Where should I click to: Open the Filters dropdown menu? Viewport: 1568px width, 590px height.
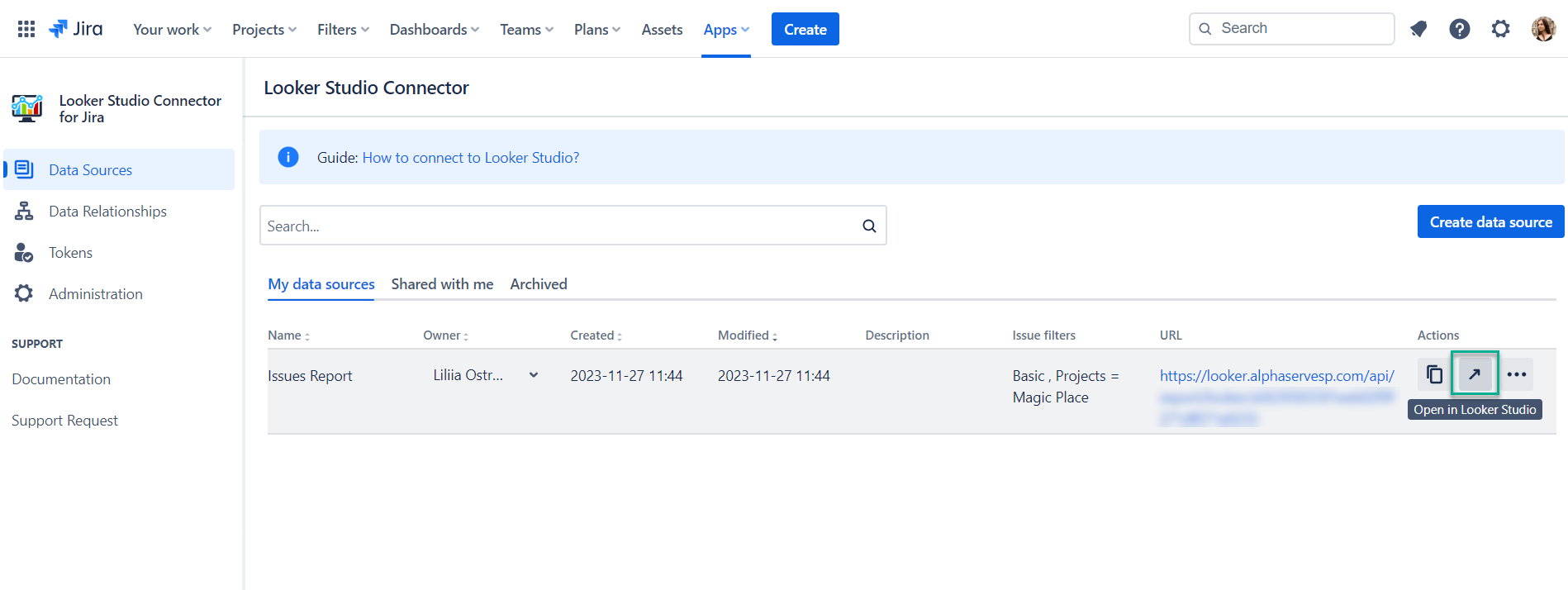coord(343,30)
